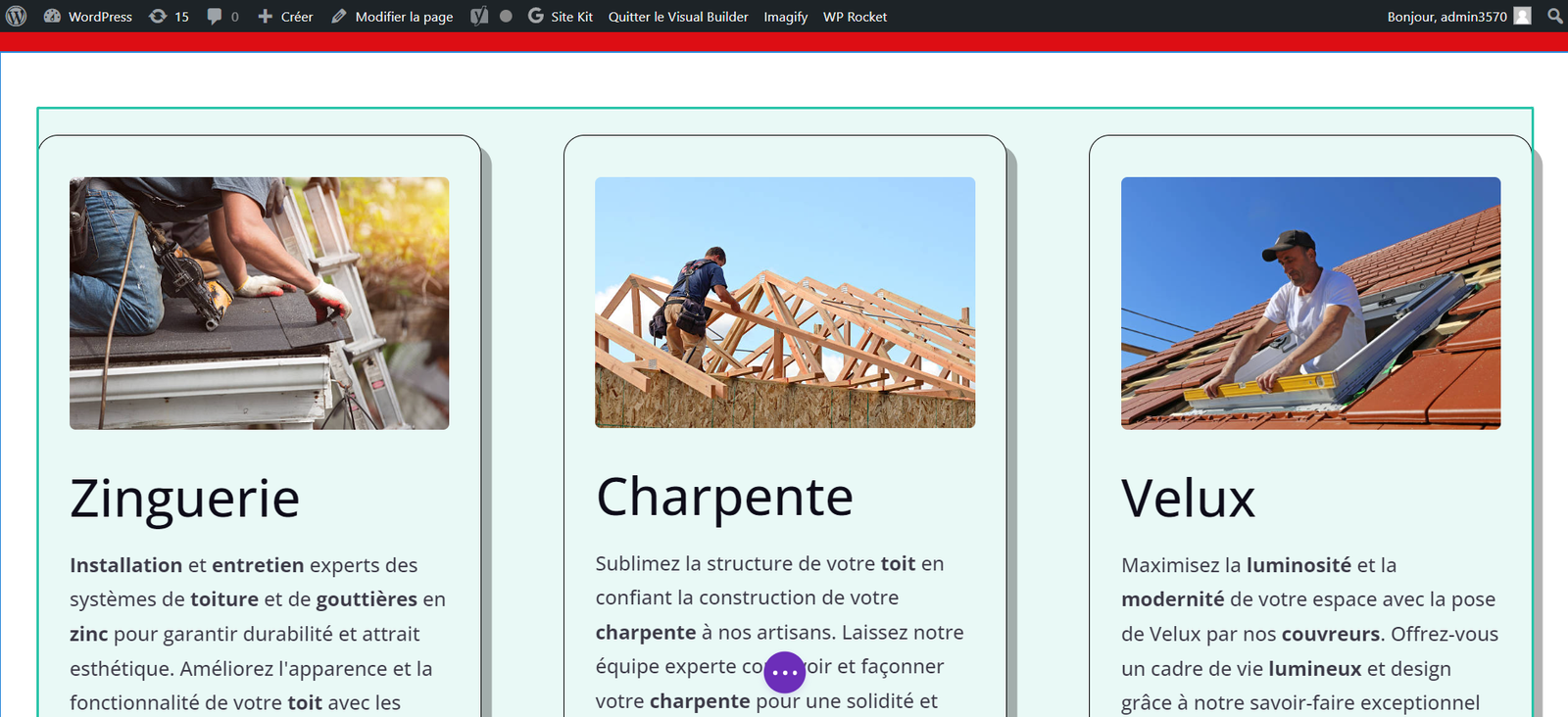Expand the Bonjour, admin3570 account menu
This screenshot has height=717, width=1568.
pos(1446,17)
